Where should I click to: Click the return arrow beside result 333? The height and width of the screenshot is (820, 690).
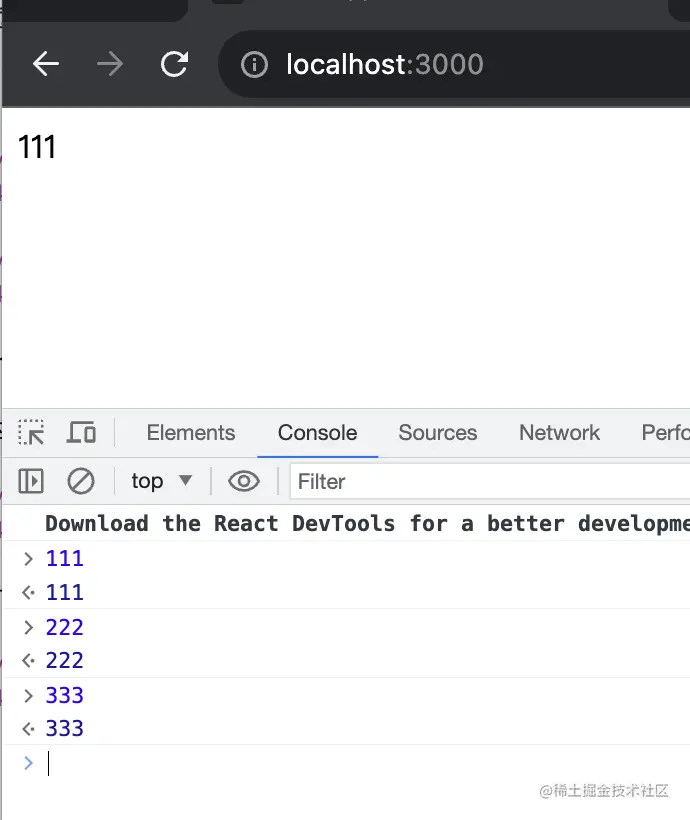click(28, 728)
